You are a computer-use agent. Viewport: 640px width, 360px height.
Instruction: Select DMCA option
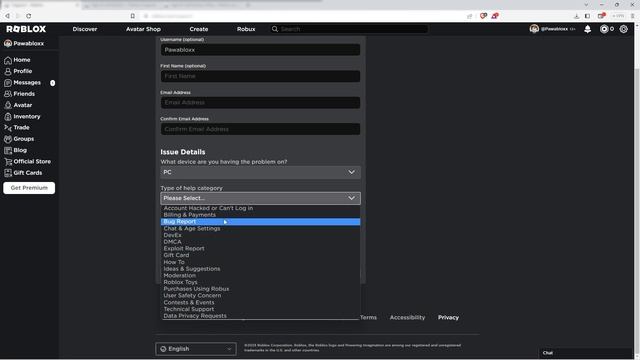pos(260,242)
